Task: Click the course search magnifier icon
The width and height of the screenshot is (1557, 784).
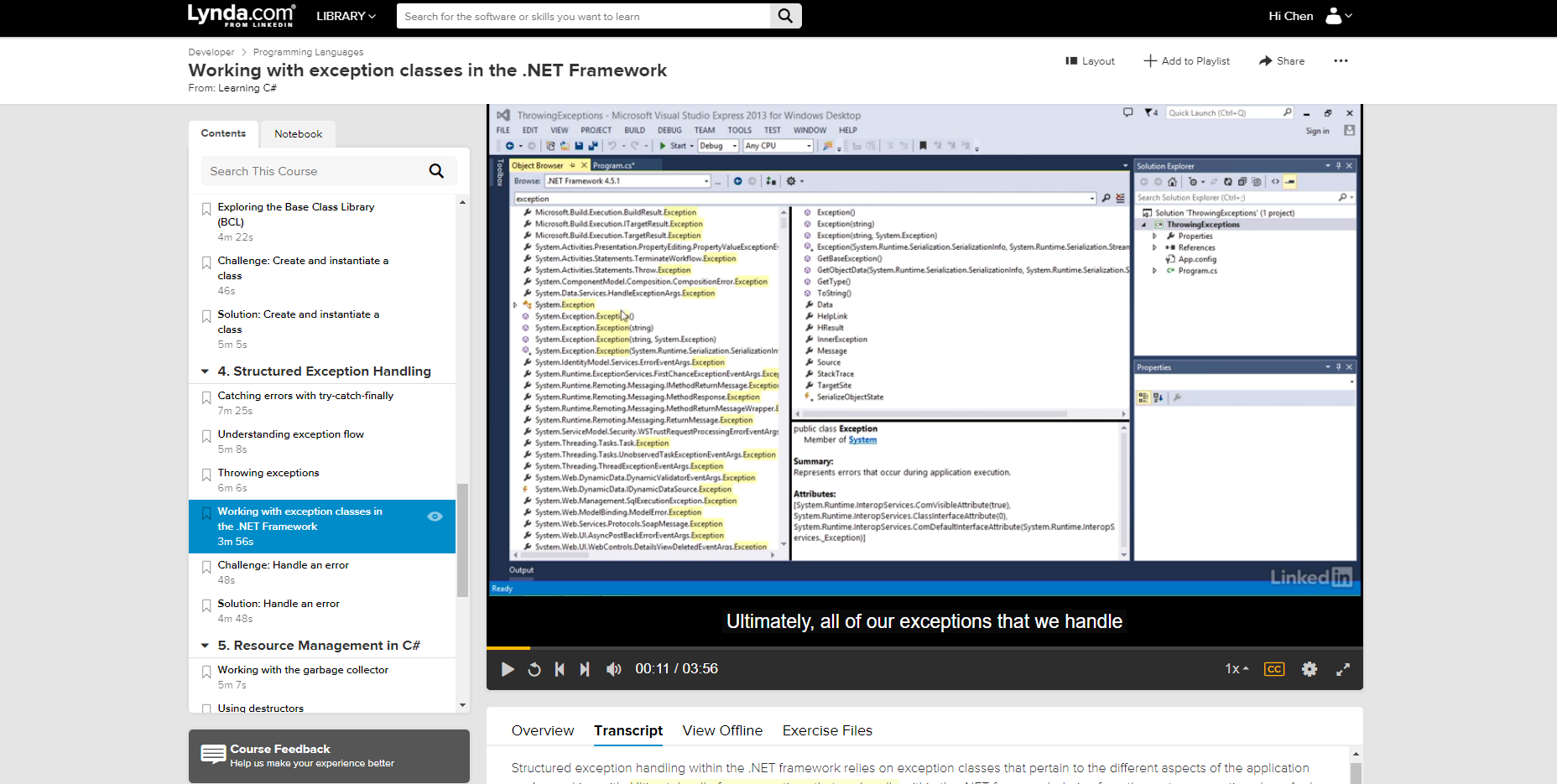Action: 436,171
